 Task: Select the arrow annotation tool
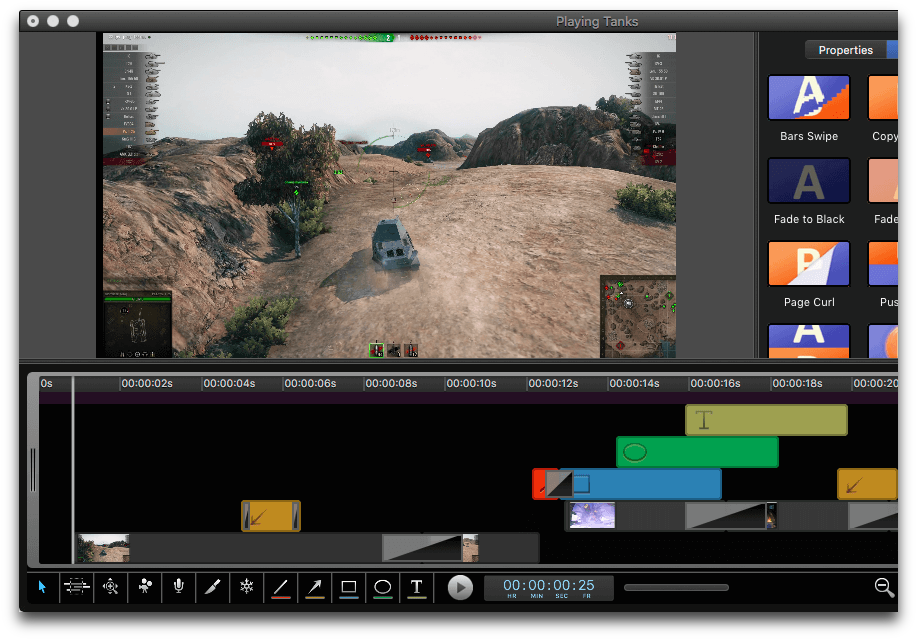[x=315, y=586]
